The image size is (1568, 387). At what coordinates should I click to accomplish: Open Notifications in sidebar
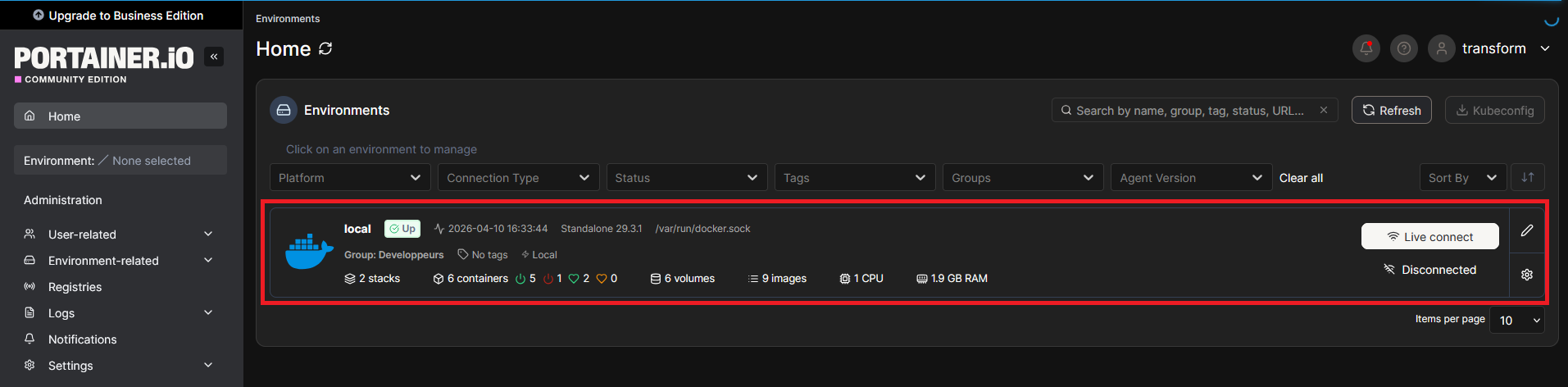tap(120, 339)
